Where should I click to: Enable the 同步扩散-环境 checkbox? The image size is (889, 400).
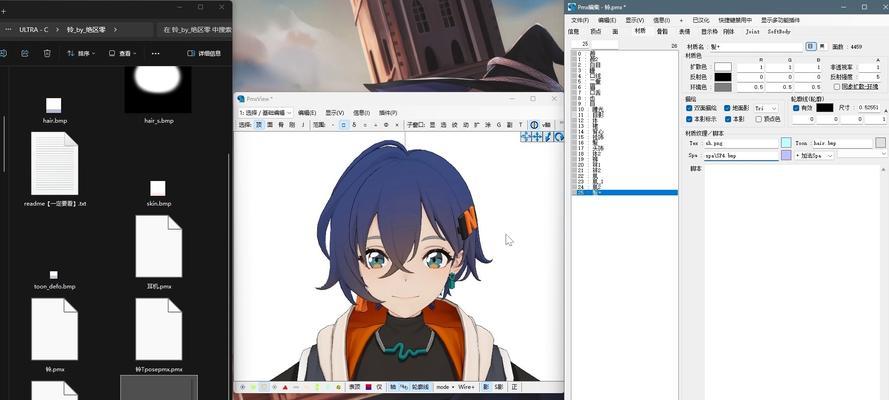(x=837, y=87)
